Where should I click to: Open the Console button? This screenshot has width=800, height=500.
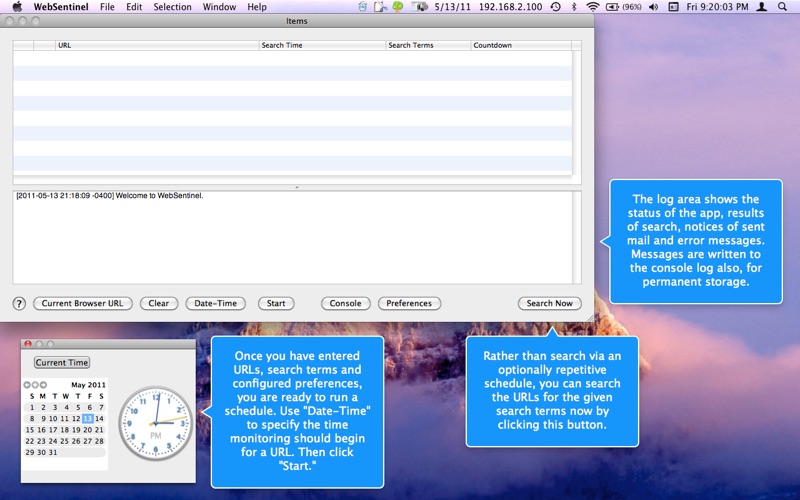(x=345, y=303)
